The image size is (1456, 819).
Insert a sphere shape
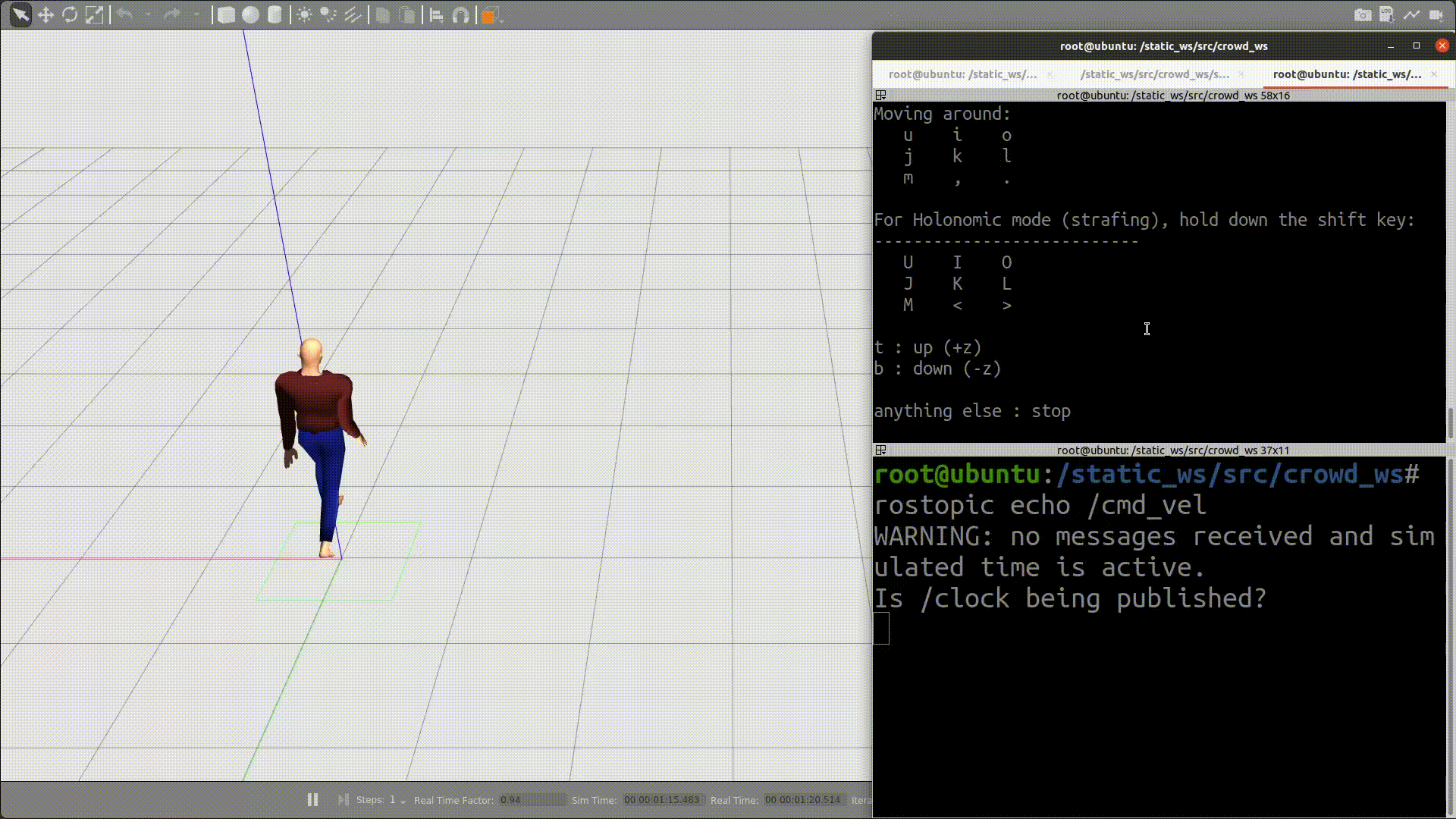[x=250, y=14]
